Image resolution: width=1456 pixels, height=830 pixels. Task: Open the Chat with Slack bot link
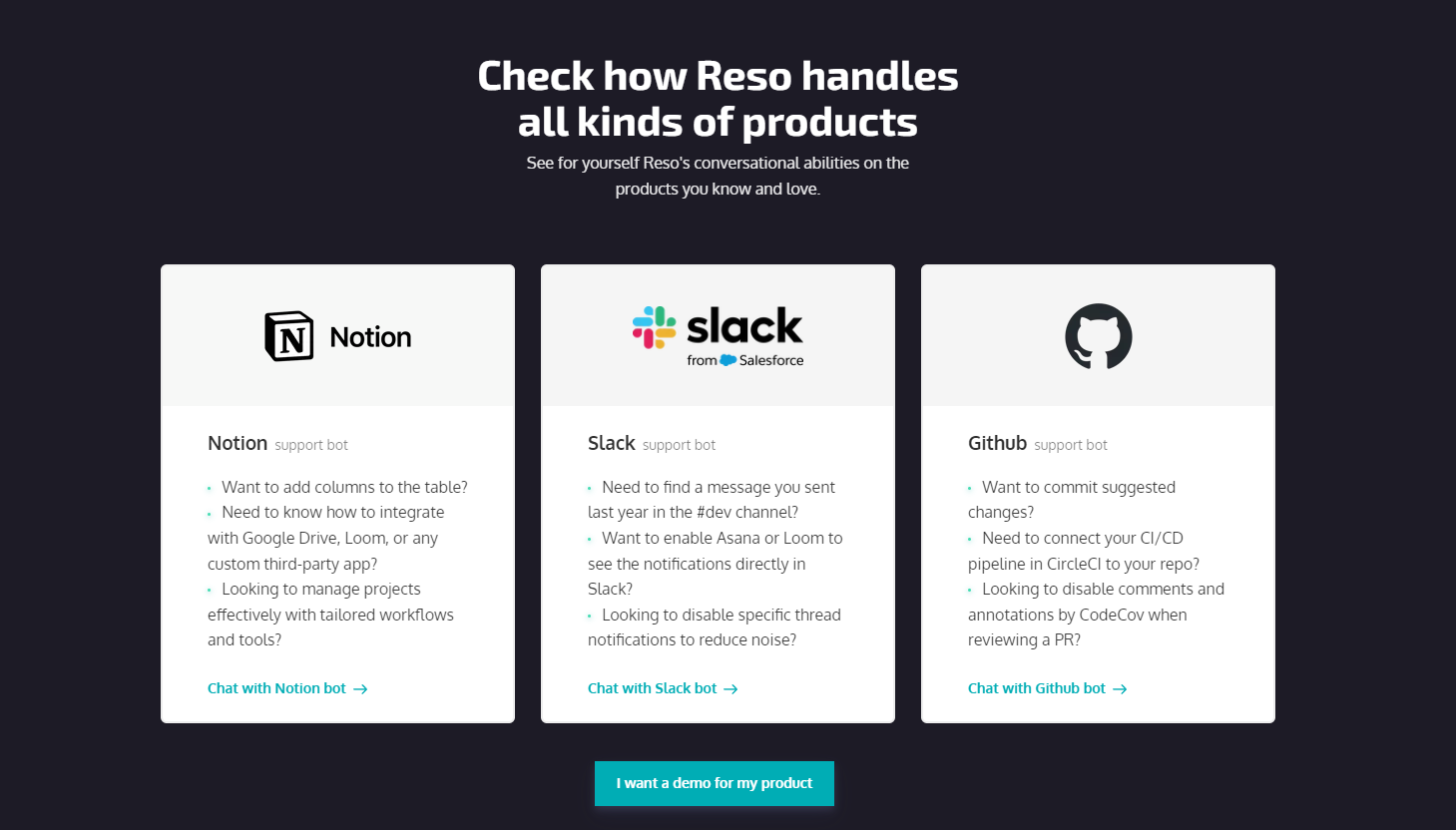[652, 688]
